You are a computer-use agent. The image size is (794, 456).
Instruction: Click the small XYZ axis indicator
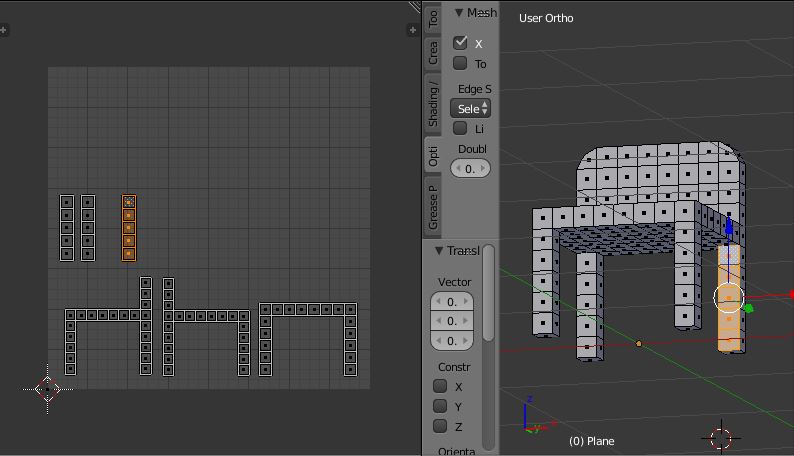(538, 416)
